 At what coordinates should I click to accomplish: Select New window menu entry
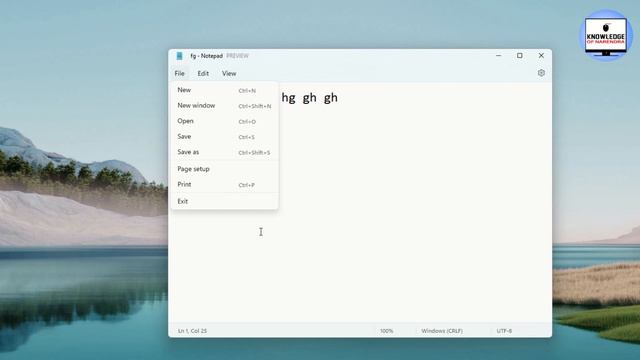(224, 106)
